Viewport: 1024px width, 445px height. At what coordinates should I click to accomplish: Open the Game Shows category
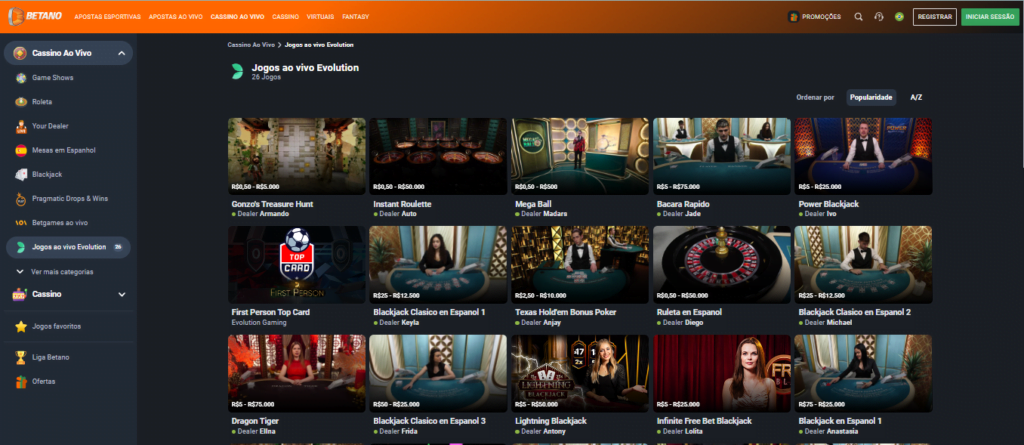tap(52, 78)
